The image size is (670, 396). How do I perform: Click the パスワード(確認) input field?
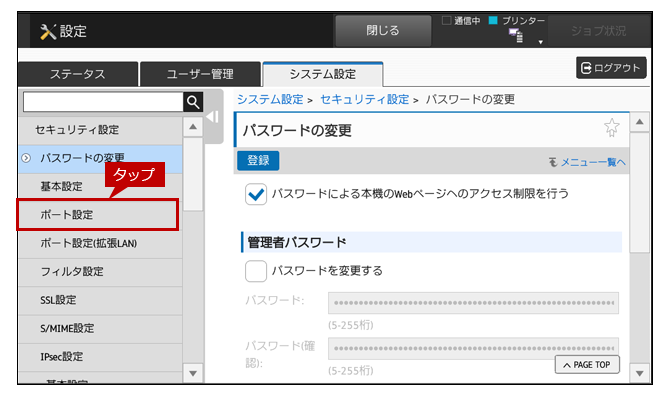[x=473, y=348]
